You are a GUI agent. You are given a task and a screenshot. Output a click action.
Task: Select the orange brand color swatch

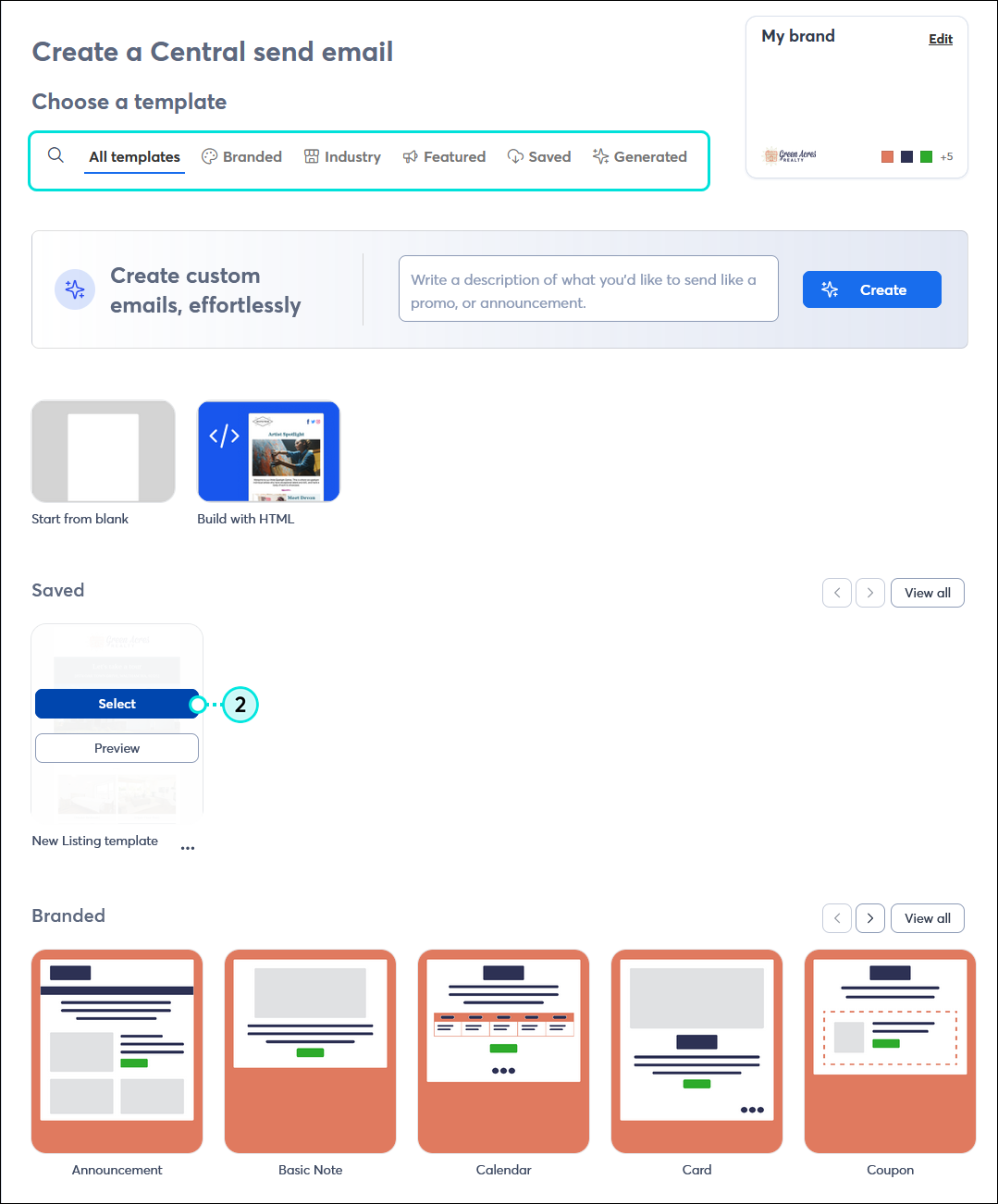click(x=887, y=156)
